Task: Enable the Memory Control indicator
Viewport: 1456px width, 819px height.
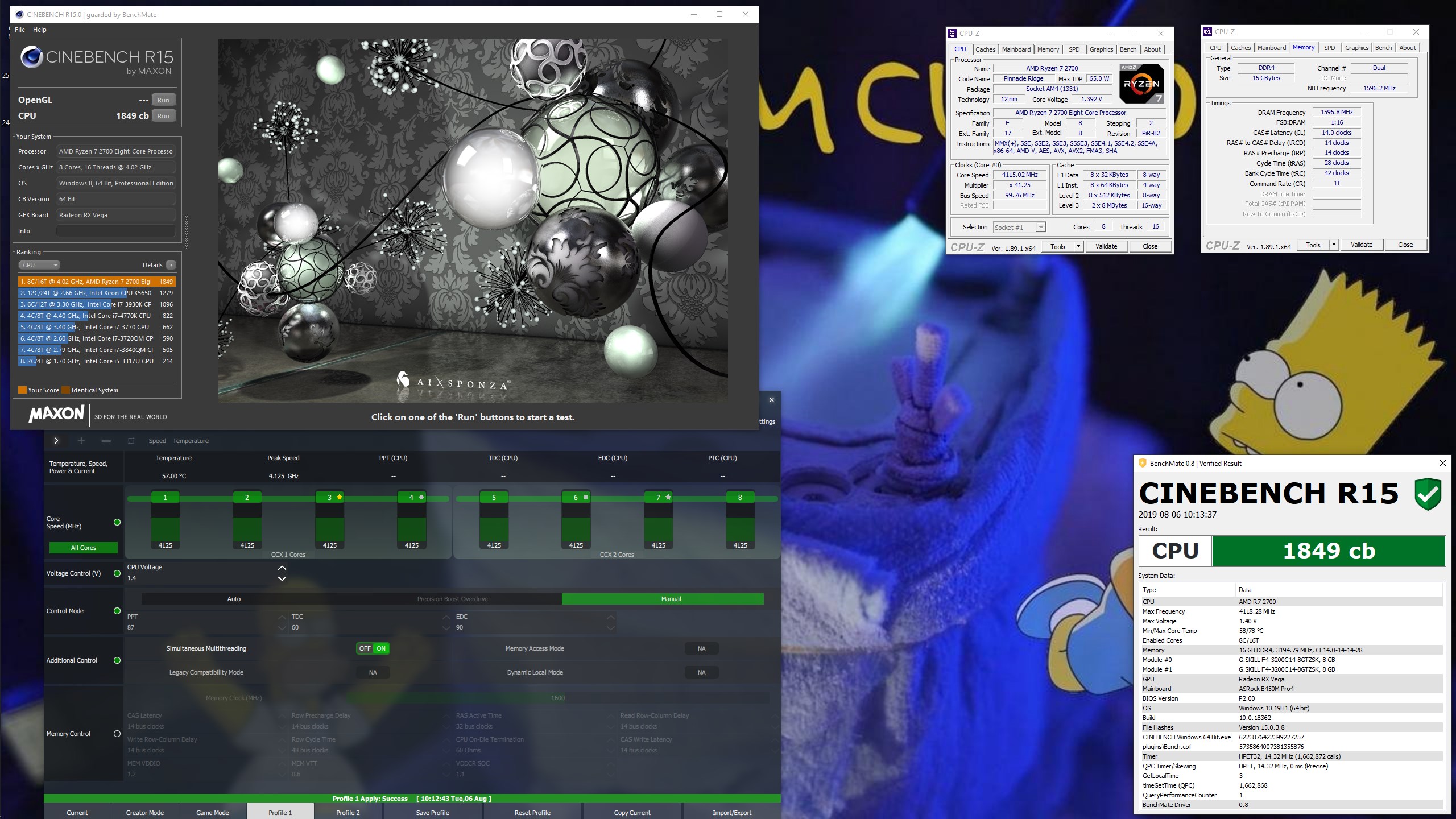Action: point(117,734)
